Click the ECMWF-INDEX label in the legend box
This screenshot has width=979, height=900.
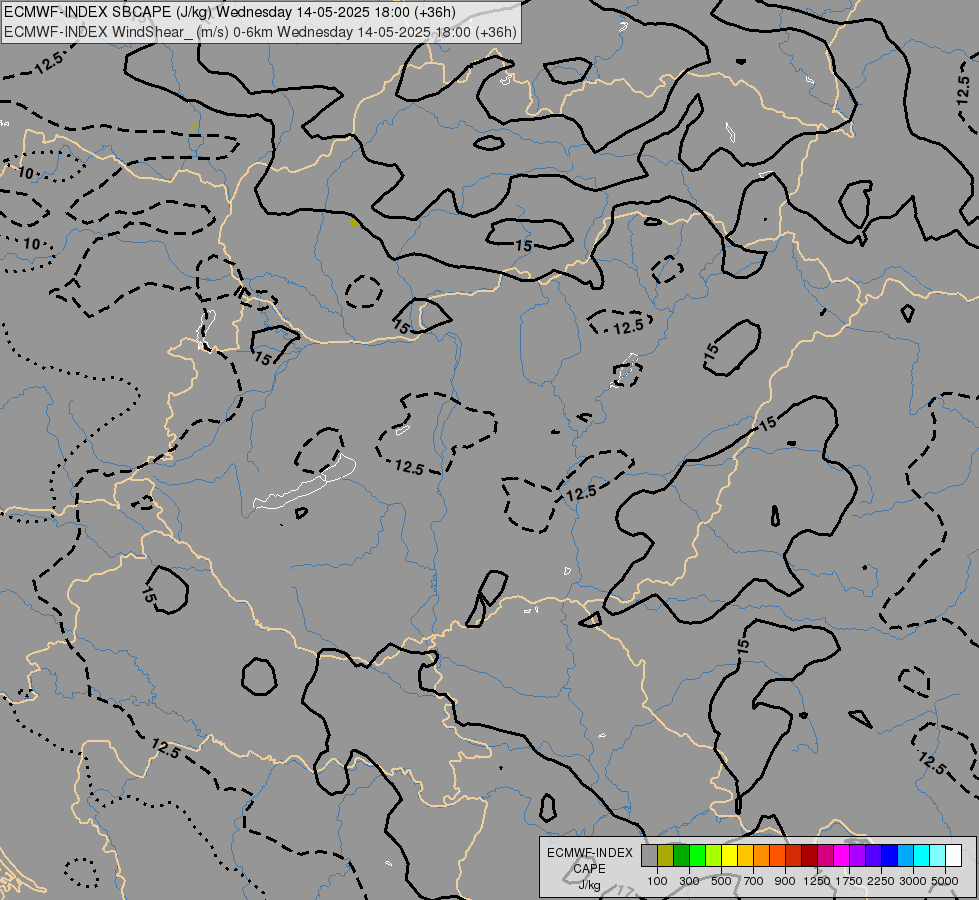coord(590,853)
